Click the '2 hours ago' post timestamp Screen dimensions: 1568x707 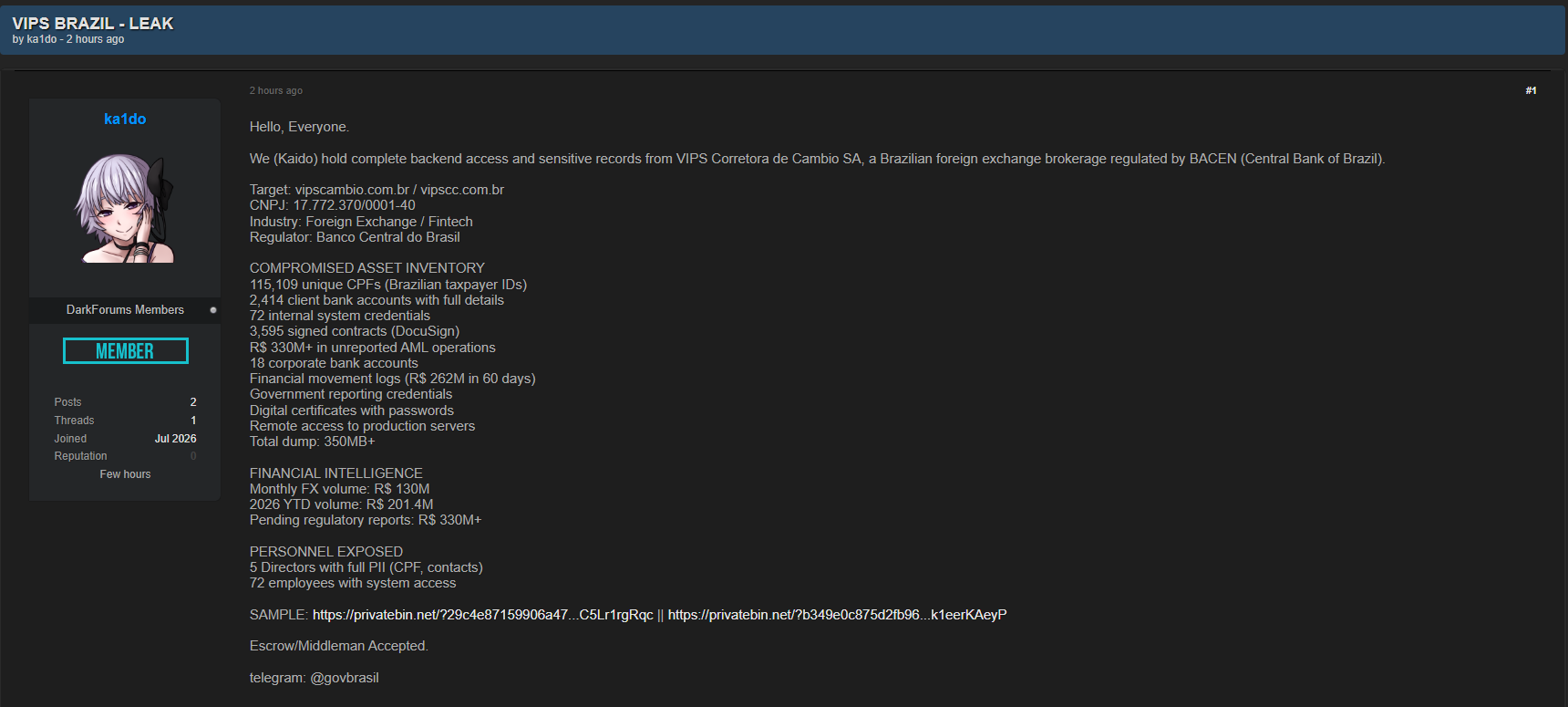[x=276, y=90]
